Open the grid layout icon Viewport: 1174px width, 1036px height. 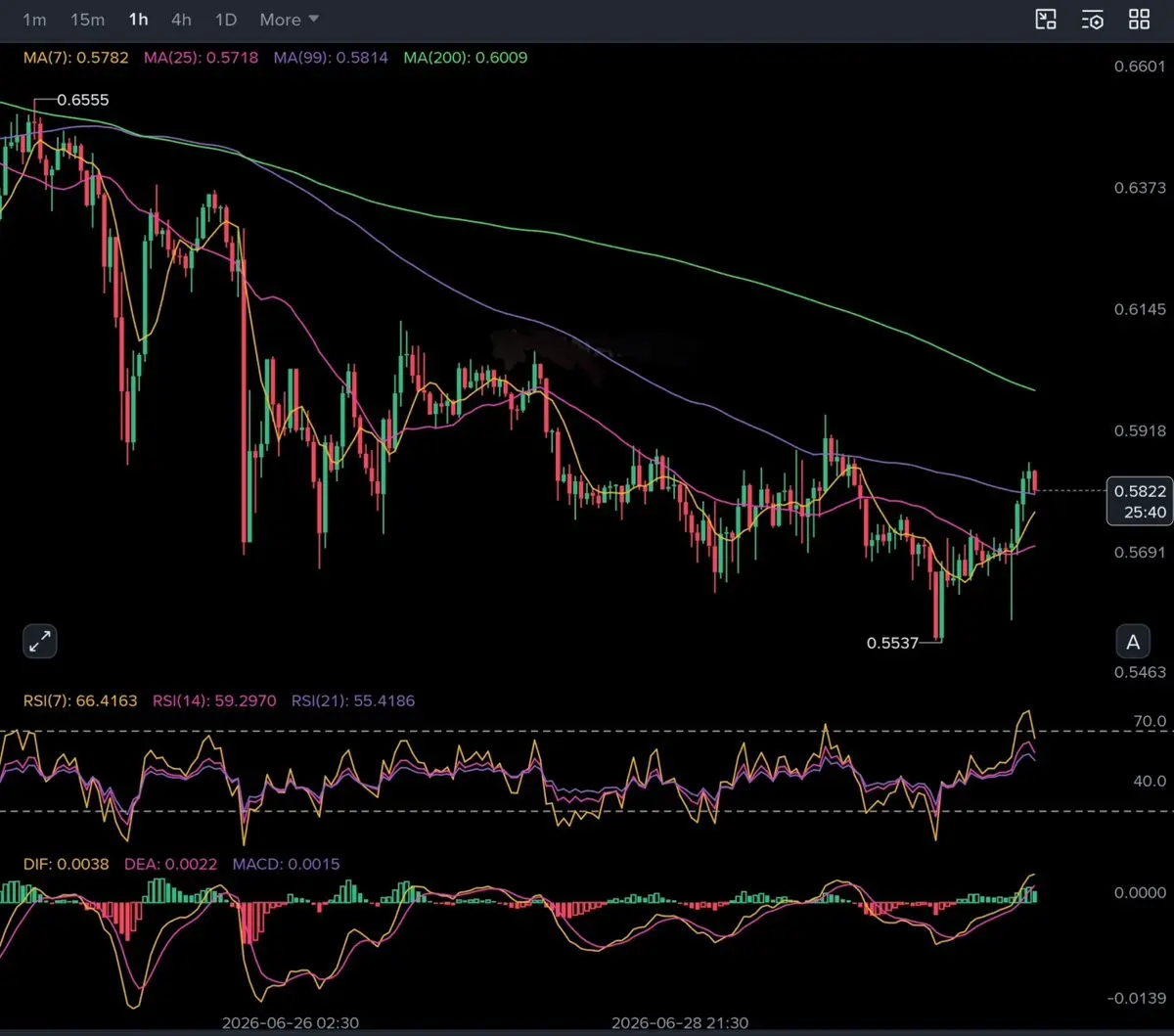pyautogui.click(x=1139, y=20)
